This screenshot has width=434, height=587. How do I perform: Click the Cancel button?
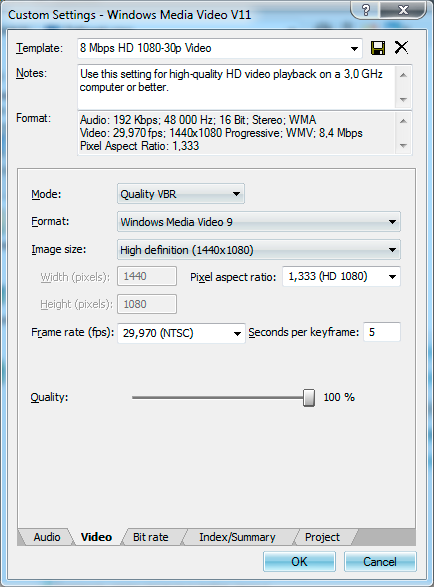(380, 562)
